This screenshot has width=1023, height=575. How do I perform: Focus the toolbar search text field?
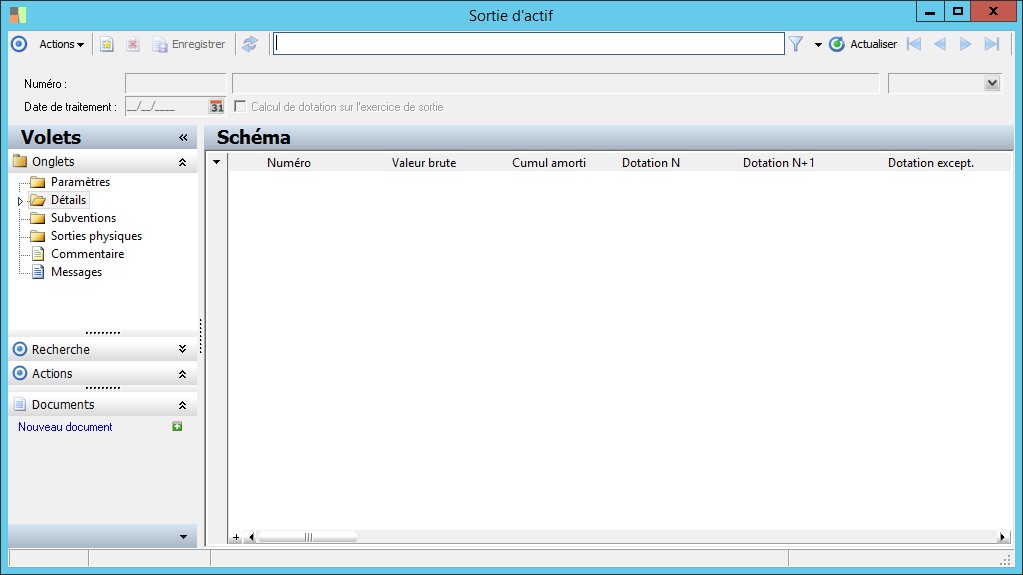tap(528, 44)
